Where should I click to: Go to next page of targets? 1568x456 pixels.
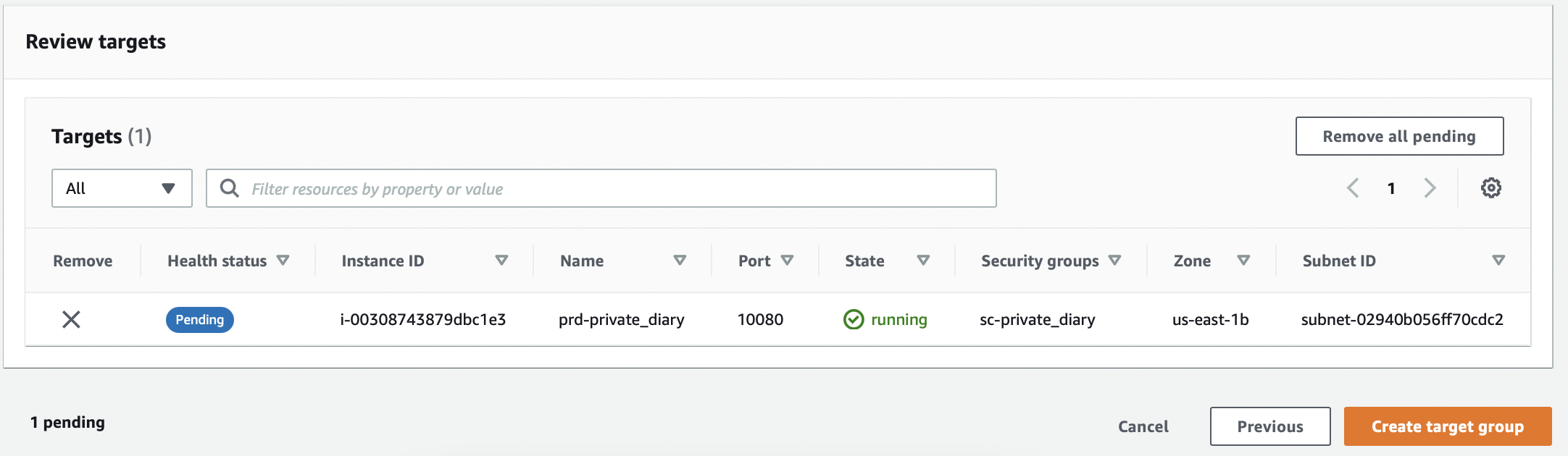[x=1429, y=188]
